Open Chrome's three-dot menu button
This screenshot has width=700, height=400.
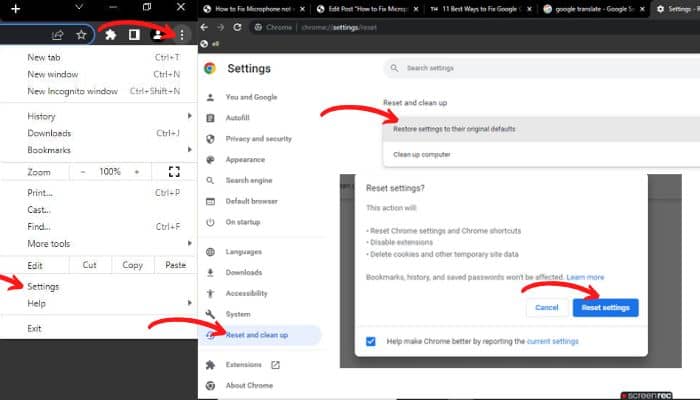pyautogui.click(x=182, y=35)
